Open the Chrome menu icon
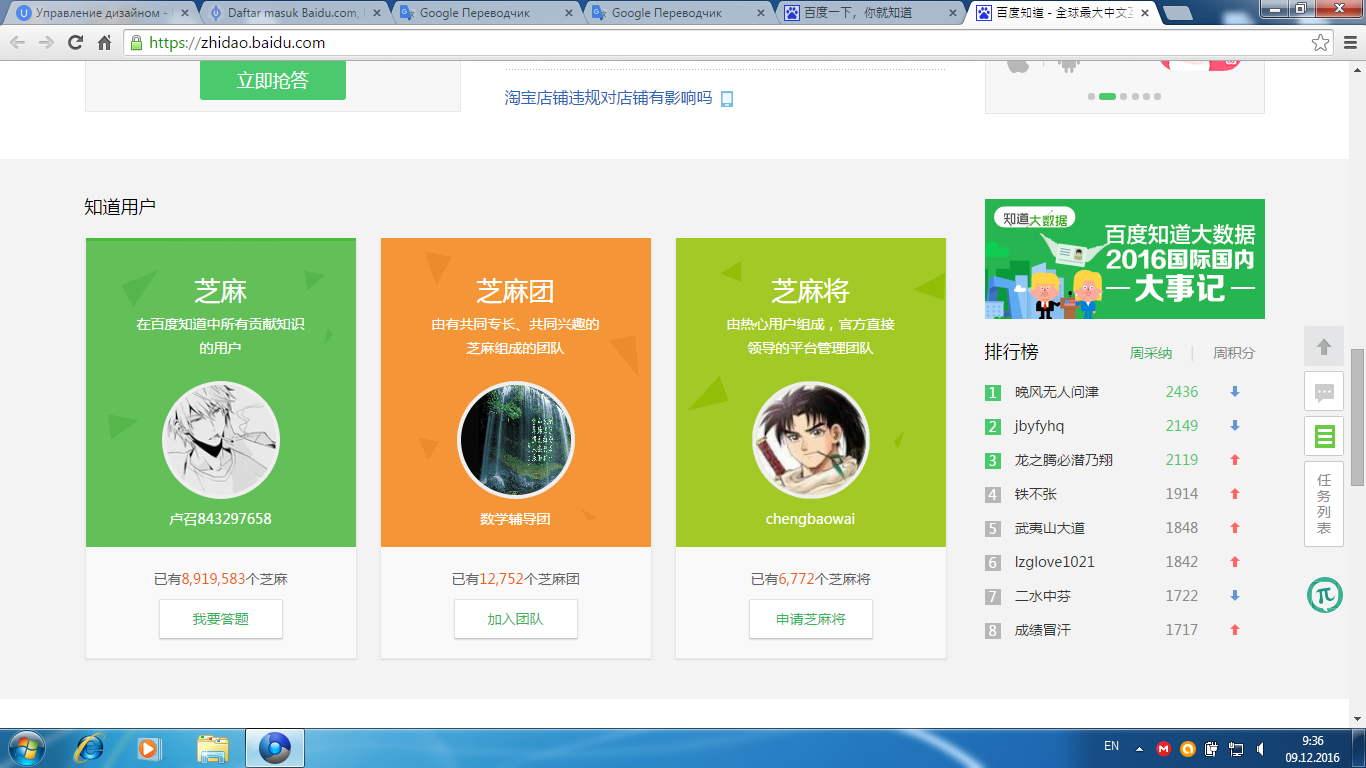This screenshot has width=1366, height=768. 1348,42
